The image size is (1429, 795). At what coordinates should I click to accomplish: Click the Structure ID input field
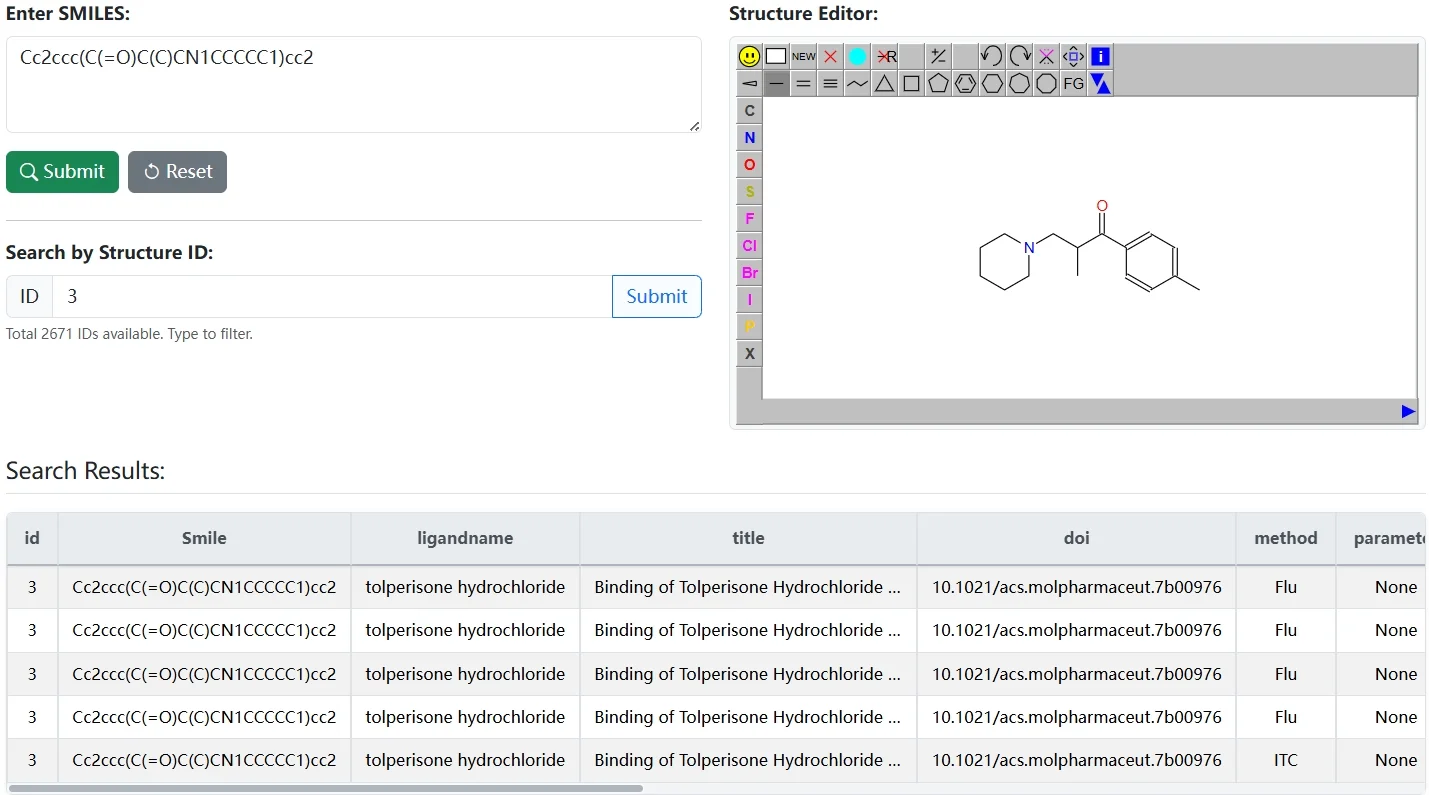(332, 296)
